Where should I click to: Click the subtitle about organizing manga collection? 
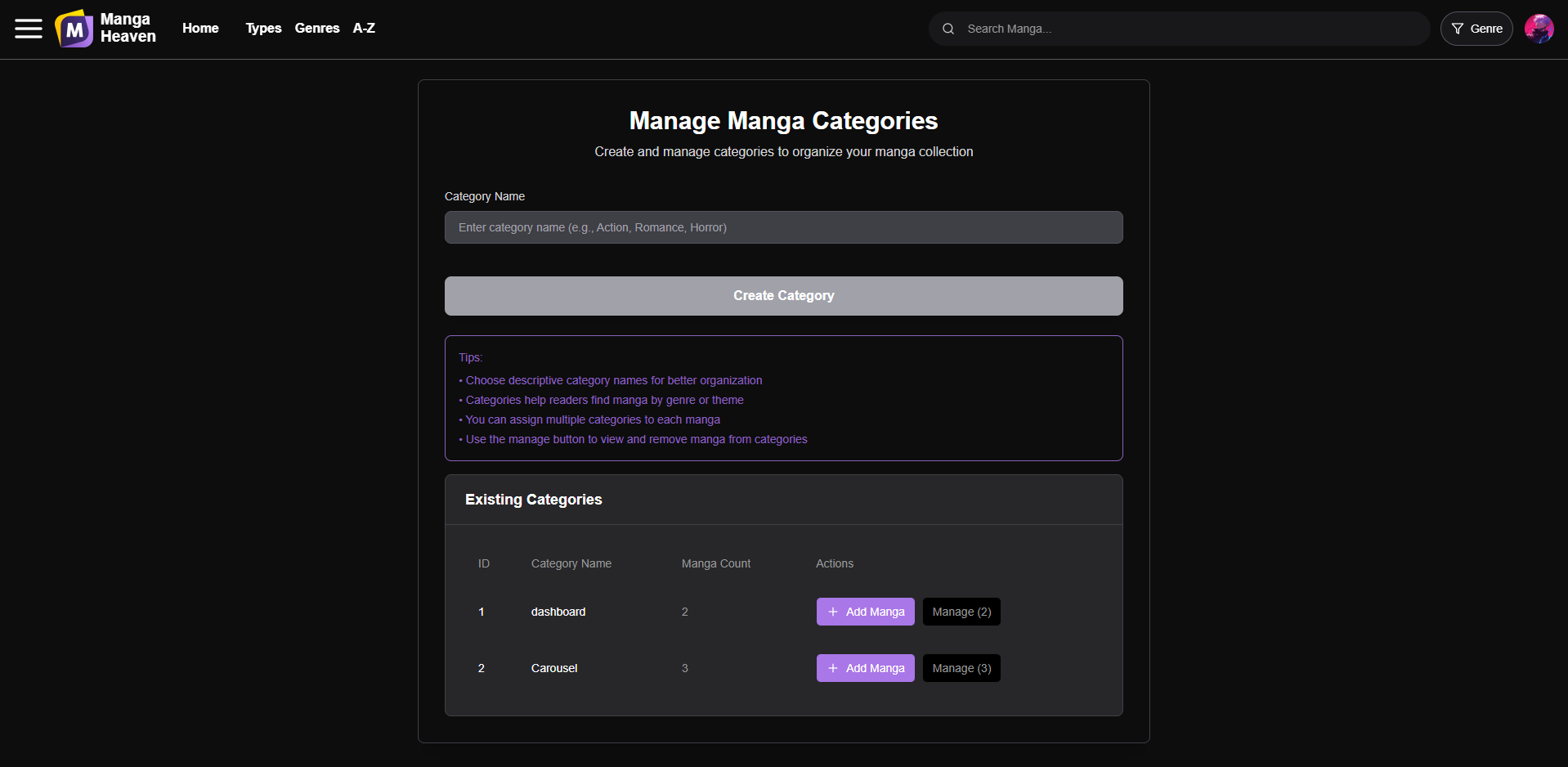[x=784, y=152]
